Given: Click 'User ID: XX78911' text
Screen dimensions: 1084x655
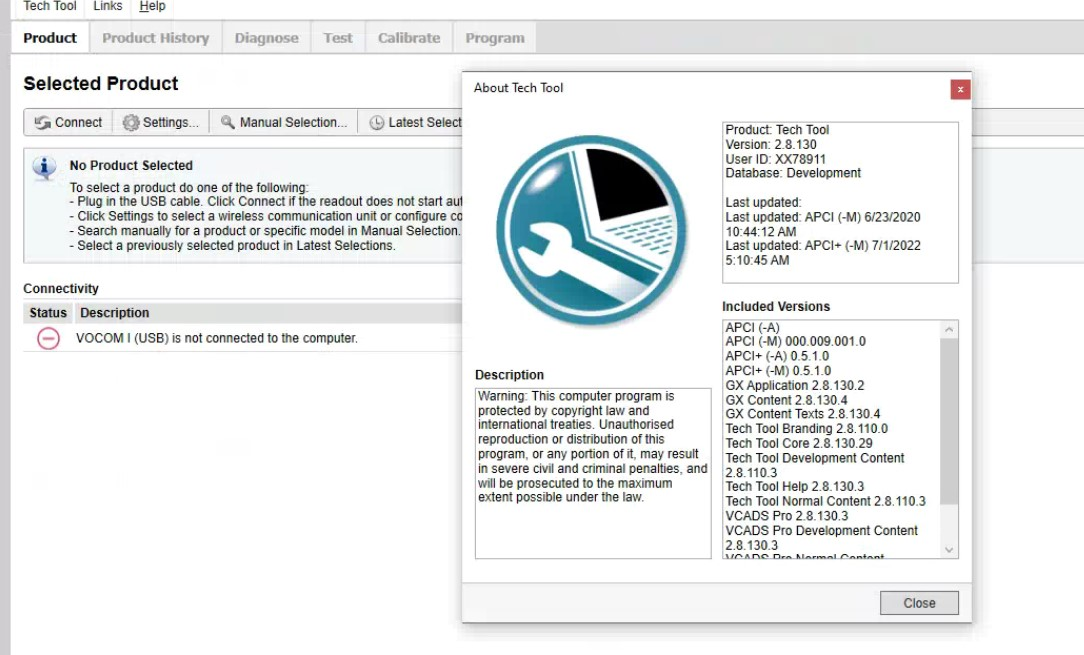Looking at the screenshot, I should (776, 159).
